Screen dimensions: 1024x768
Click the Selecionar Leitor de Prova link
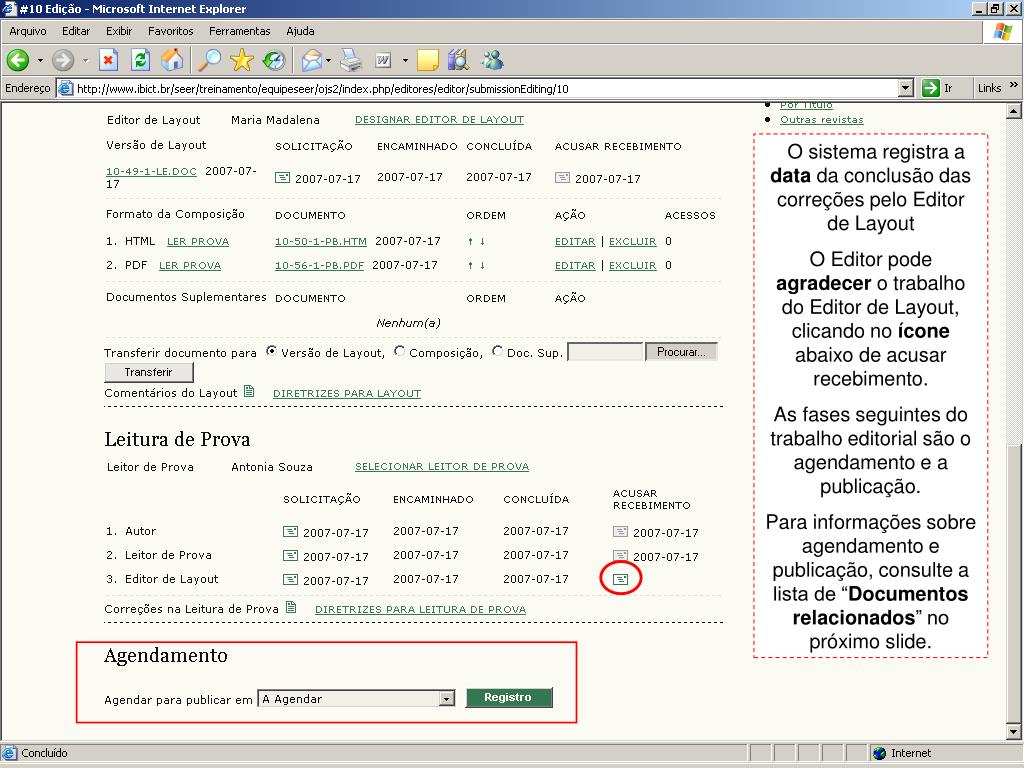(441, 467)
